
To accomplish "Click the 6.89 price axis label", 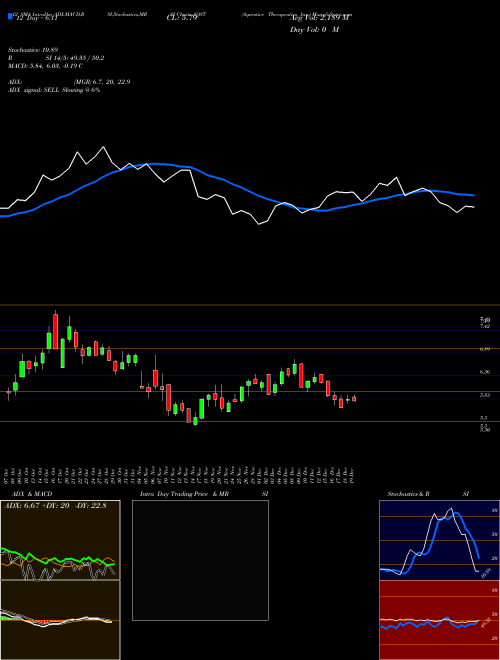I will click(485, 349).
